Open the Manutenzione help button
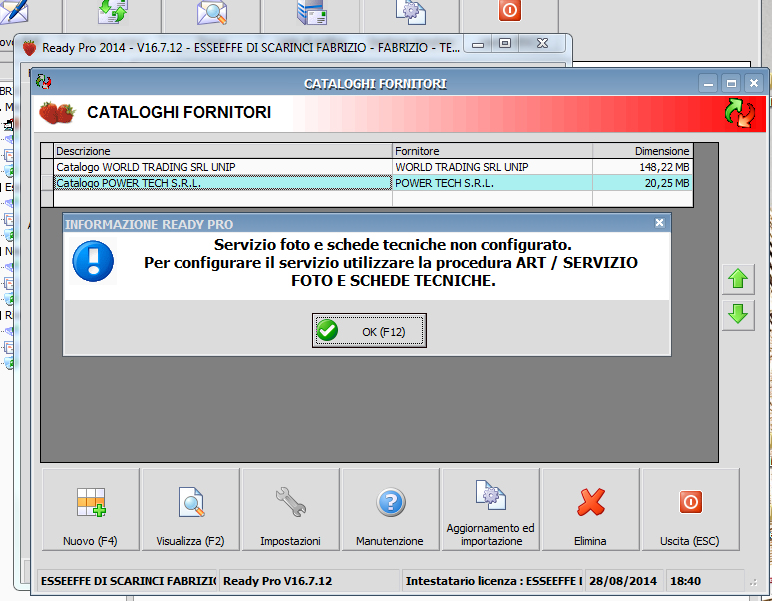 click(x=390, y=509)
